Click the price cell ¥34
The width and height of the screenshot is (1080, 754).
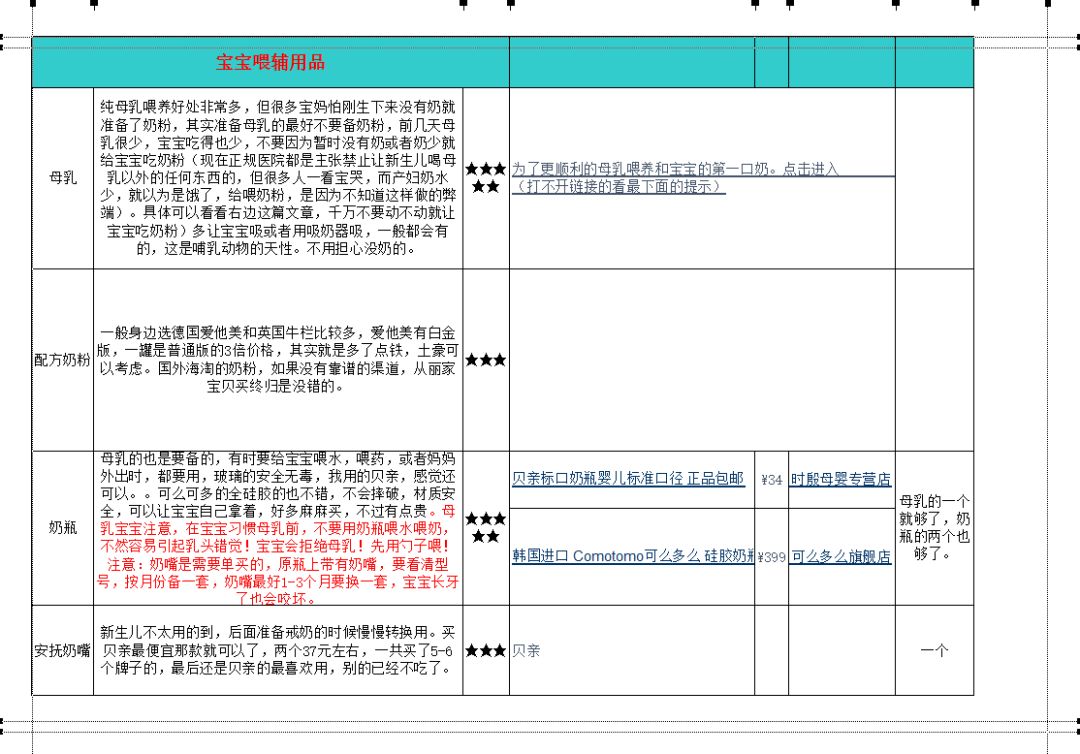click(x=771, y=480)
